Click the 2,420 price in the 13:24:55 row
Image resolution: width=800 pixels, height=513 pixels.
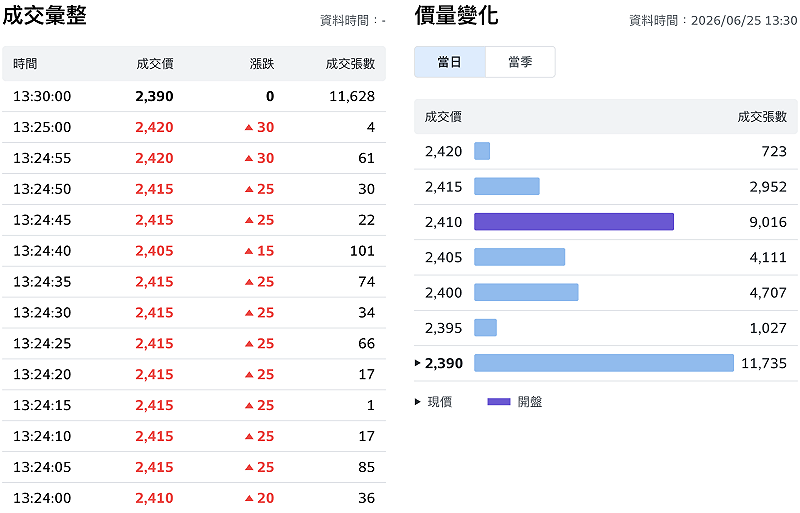pyautogui.click(x=154, y=158)
